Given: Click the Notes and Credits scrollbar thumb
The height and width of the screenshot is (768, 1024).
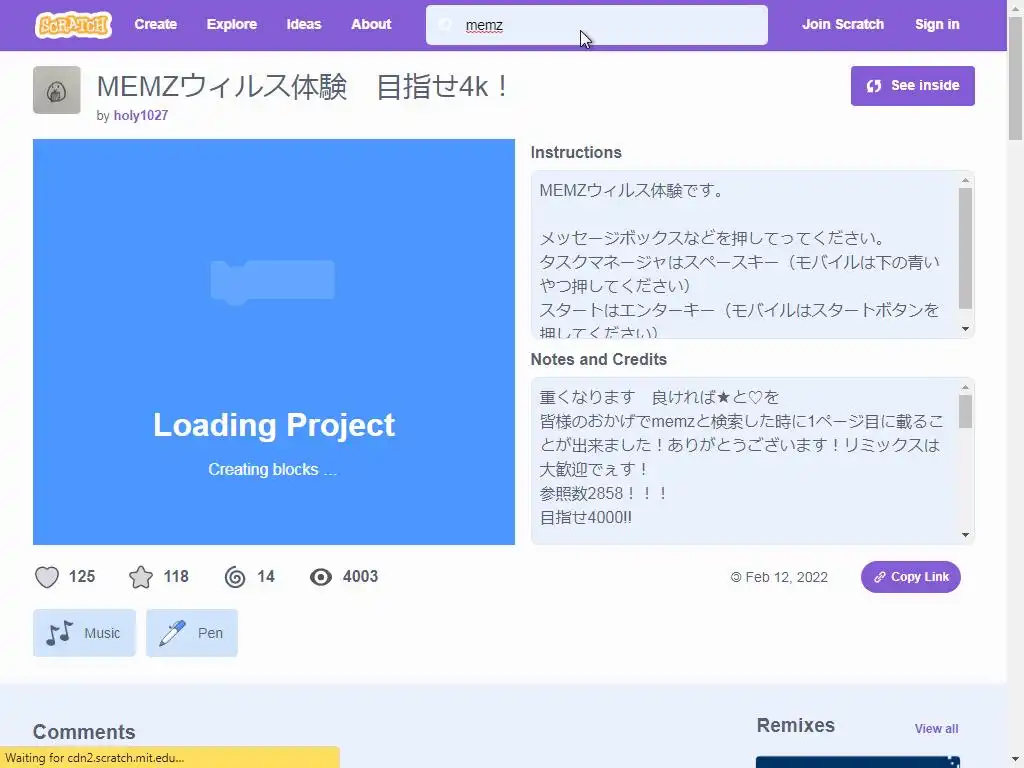Looking at the screenshot, I should coord(965,412).
